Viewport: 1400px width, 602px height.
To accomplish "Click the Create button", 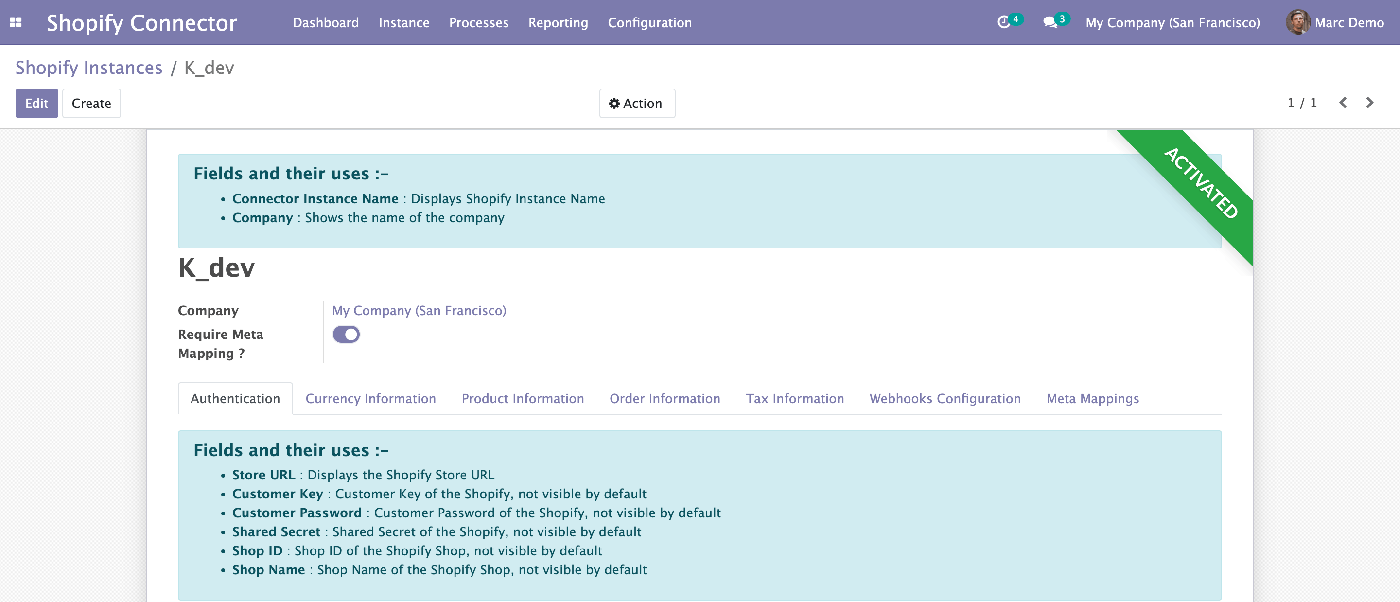I will tap(91, 103).
